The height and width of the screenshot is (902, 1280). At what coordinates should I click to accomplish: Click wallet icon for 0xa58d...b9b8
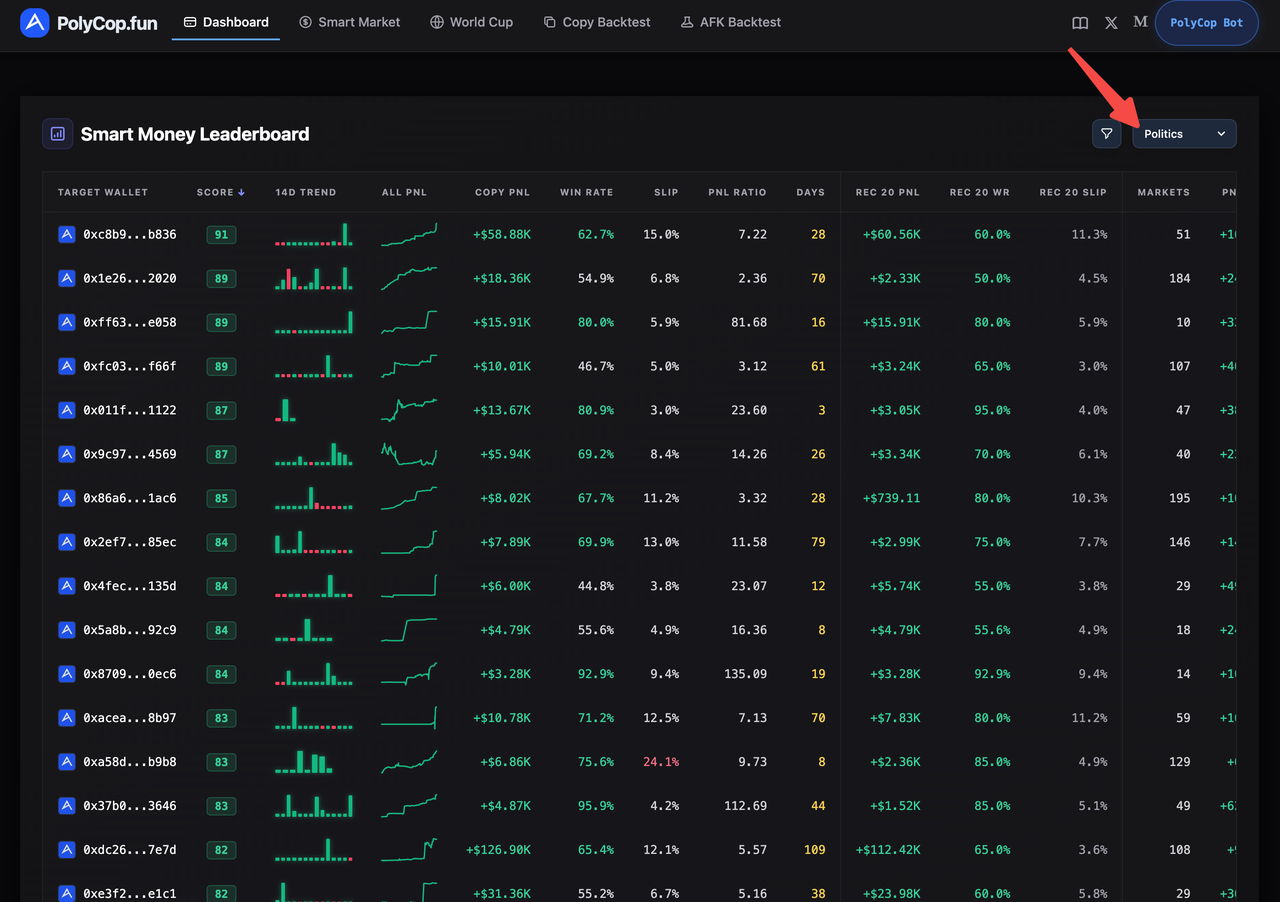coord(67,762)
